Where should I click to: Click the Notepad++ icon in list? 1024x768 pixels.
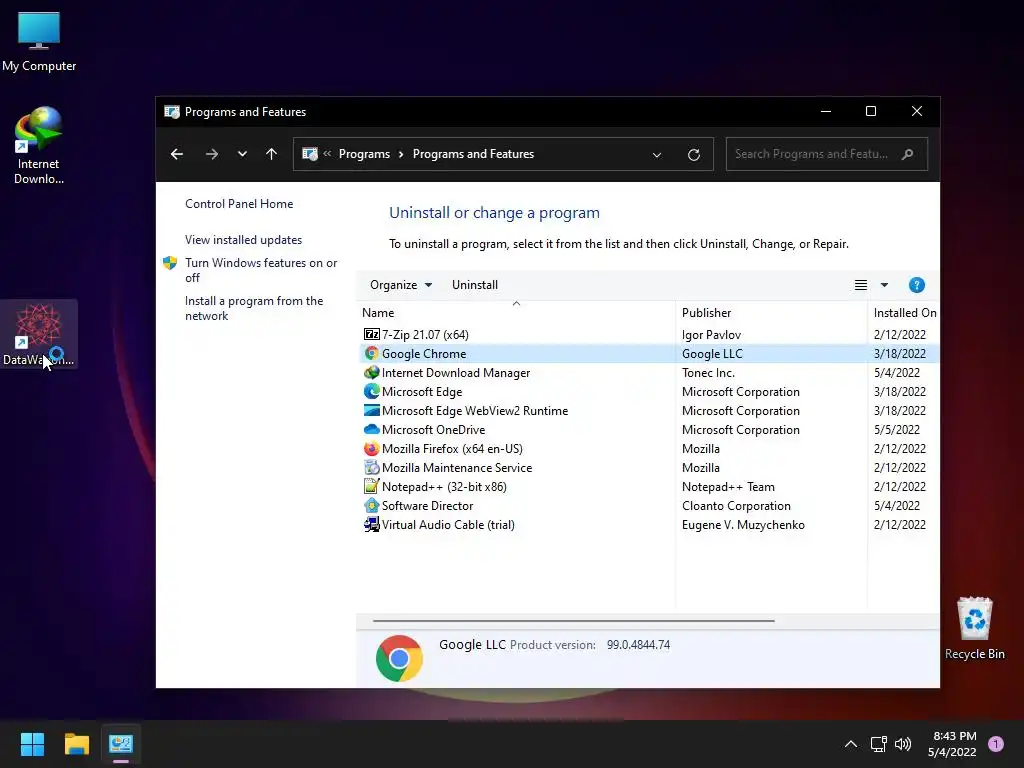[x=372, y=487]
